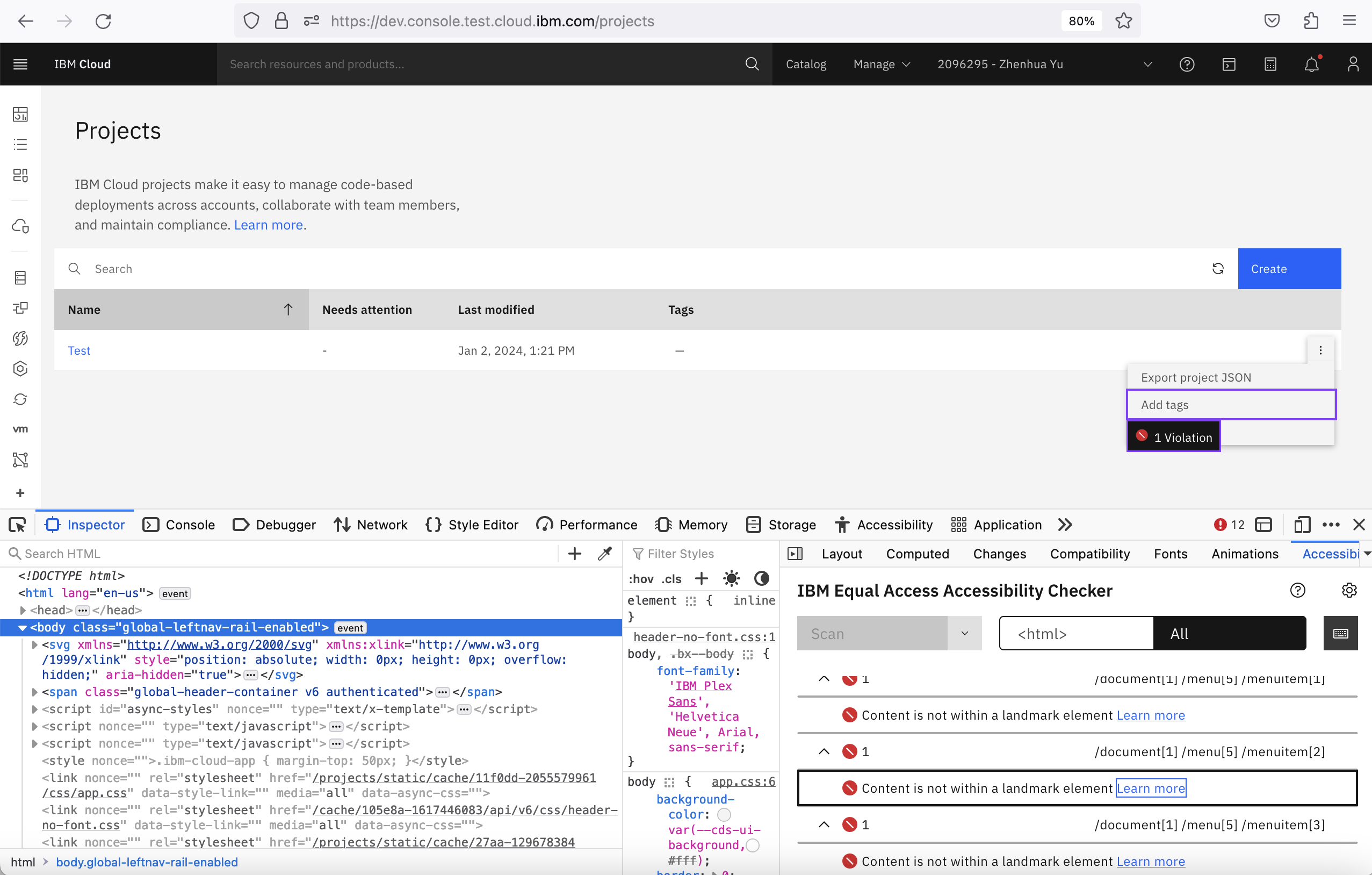Image resolution: width=1372 pixels, height=875 pixels.
Task: Add new style rule plus button
Action: point(702,578)
